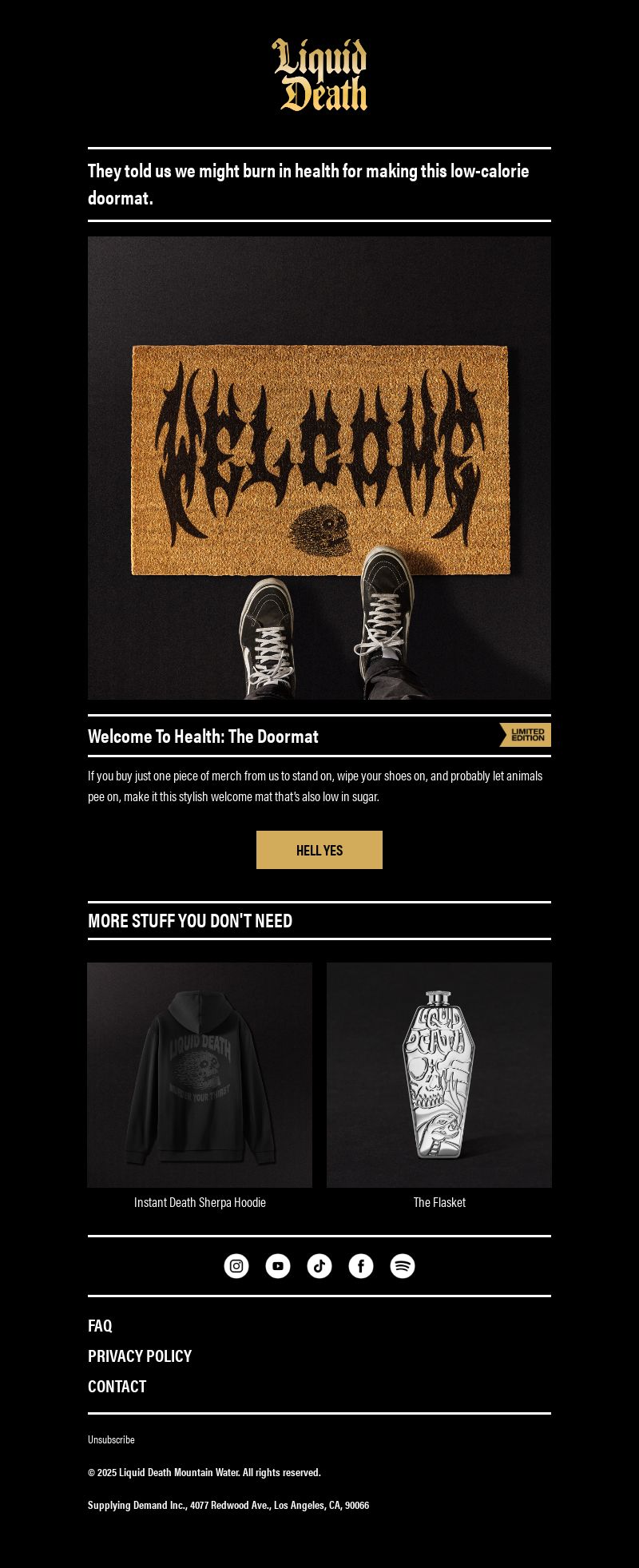The image size is (639, 1568).
Task: Open the YouTube social icon
Action: coord(278,1266)
